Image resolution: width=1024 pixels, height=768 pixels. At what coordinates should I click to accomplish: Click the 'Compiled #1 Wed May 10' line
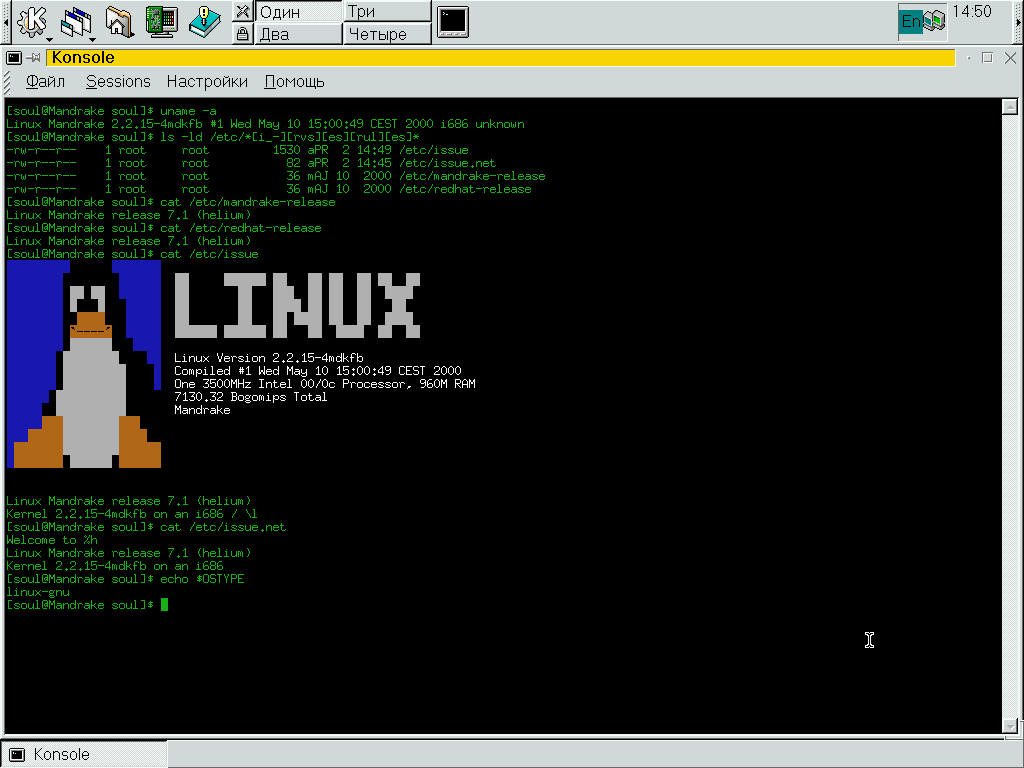point(317,371)
